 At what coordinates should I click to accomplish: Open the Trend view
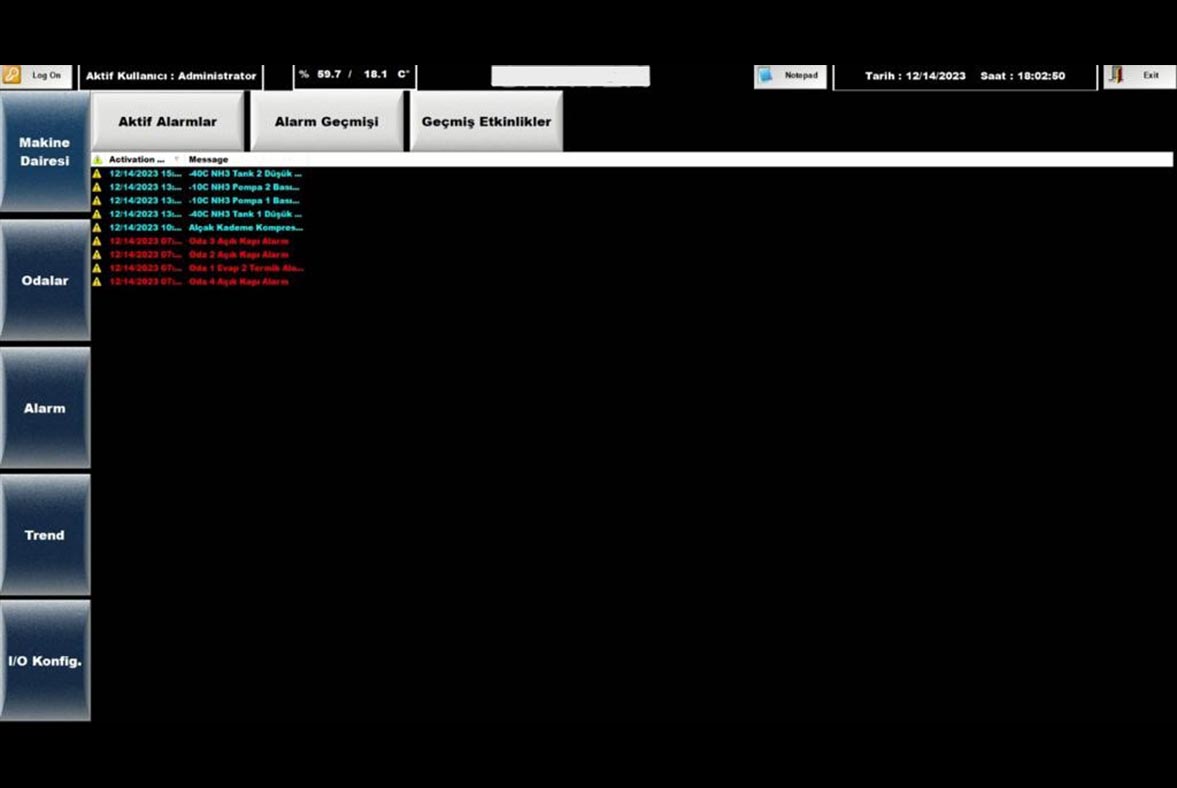[x=45, y=535]
